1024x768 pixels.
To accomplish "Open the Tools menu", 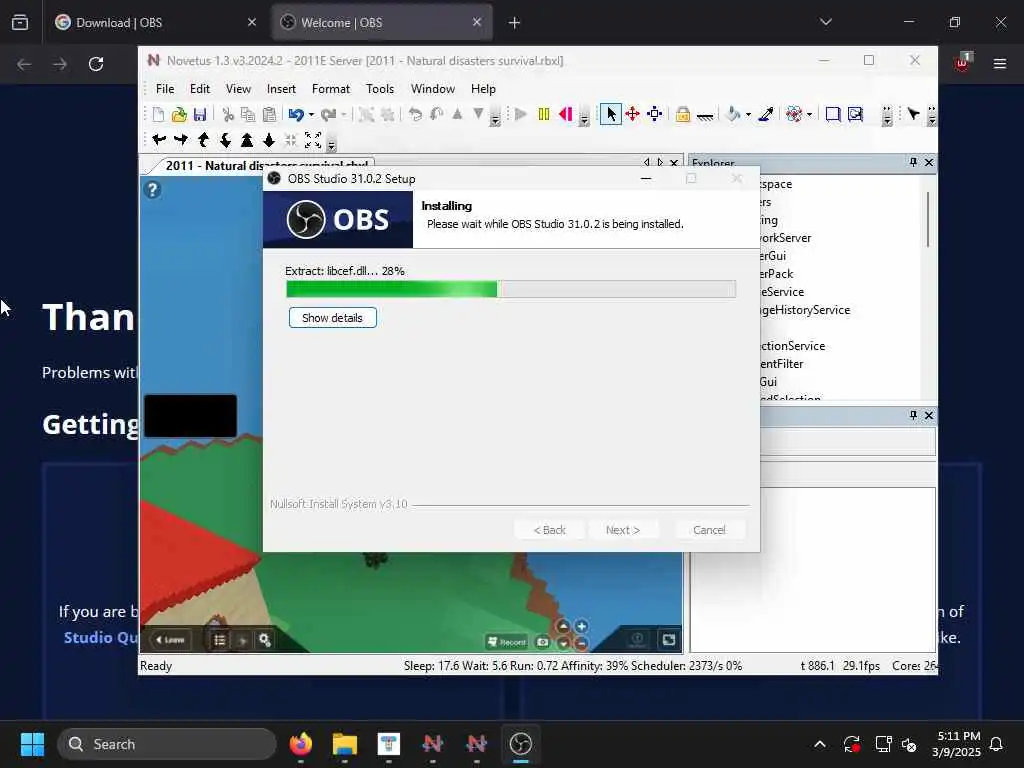I will pos(379,89).
